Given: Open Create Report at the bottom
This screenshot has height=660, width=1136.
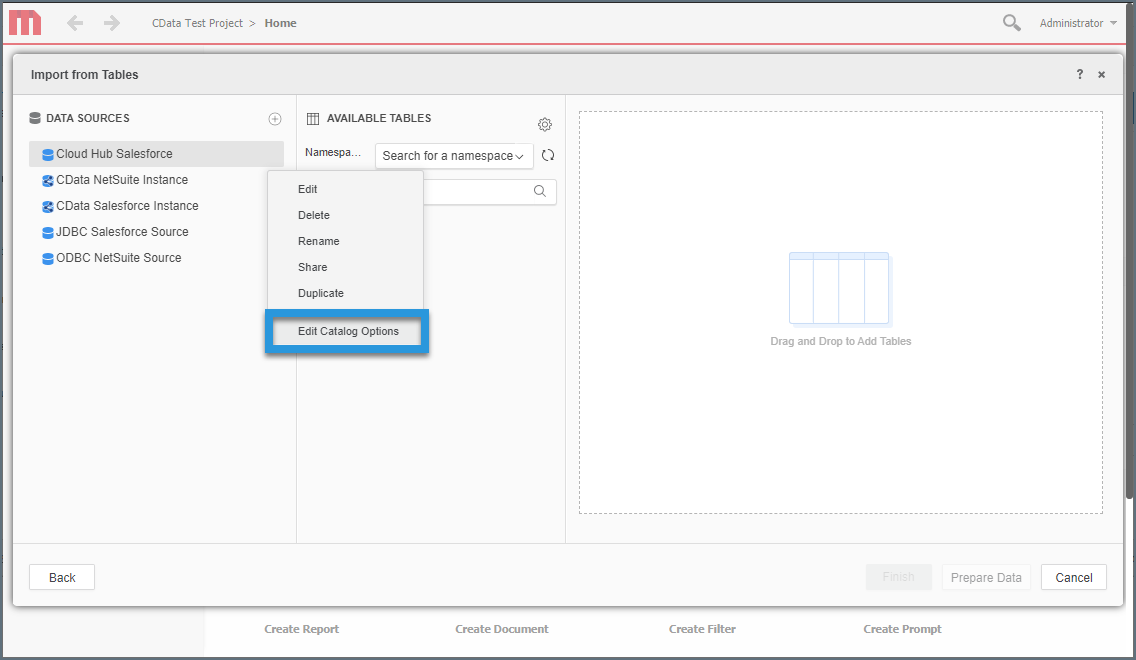Looking at the screenshot, I should [x=301, y=629].
